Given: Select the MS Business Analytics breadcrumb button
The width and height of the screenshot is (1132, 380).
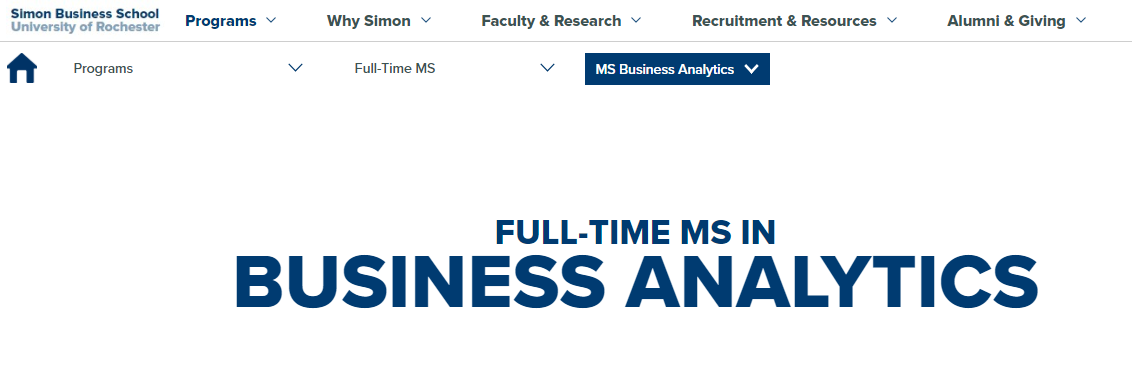Looking at the screenshot, I should [677, 69].
